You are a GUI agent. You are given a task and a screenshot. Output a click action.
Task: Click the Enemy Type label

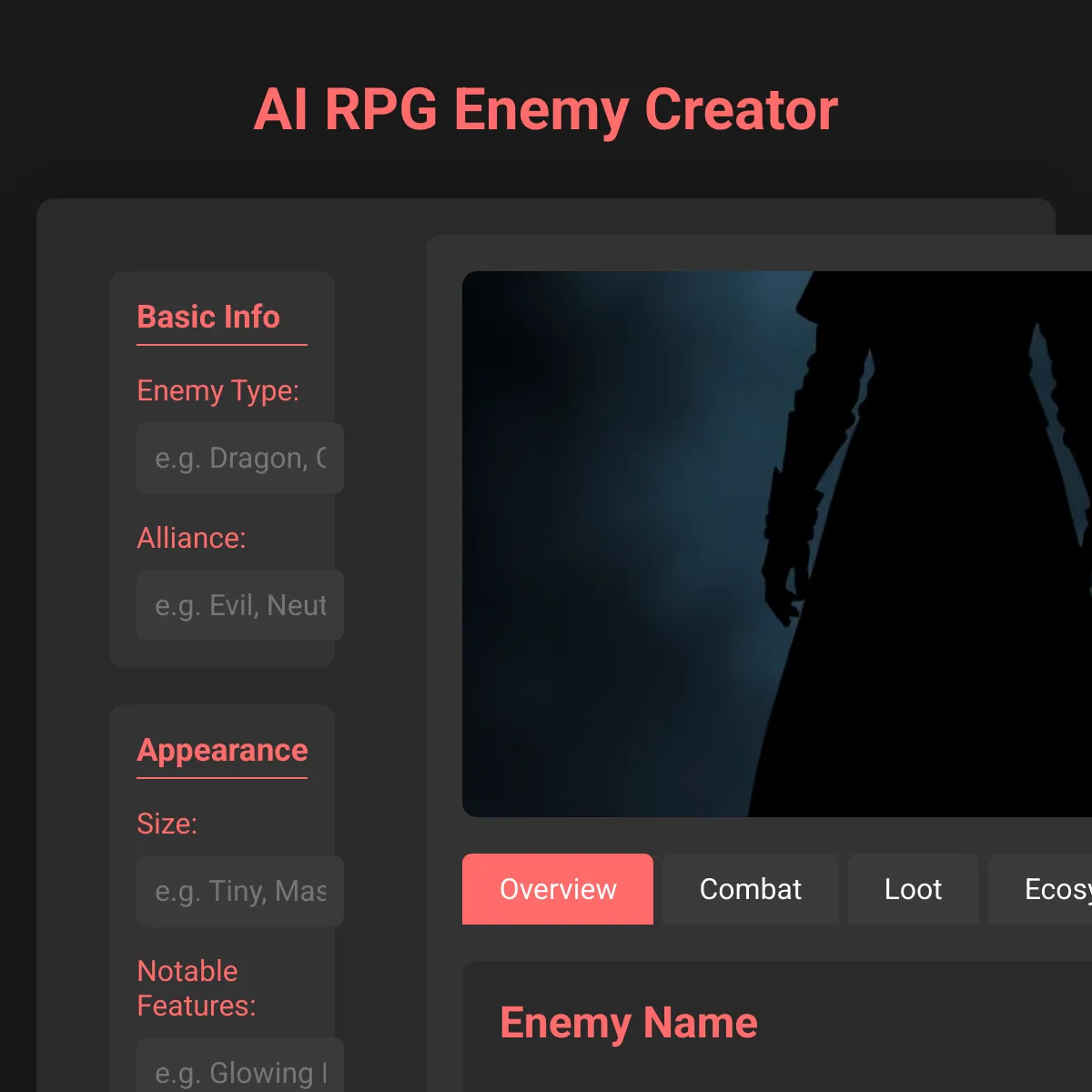218,390
